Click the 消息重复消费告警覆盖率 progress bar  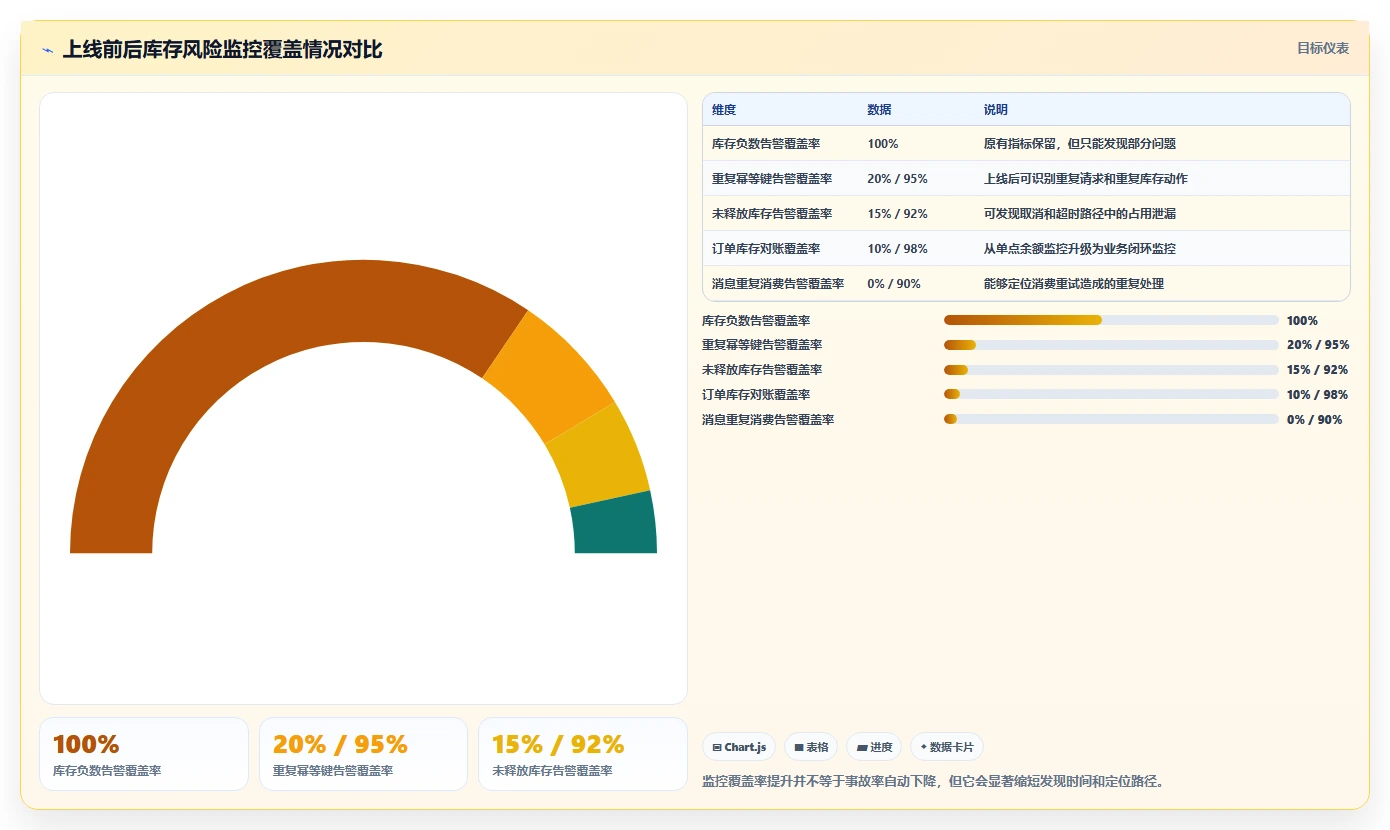(1111, 419)
